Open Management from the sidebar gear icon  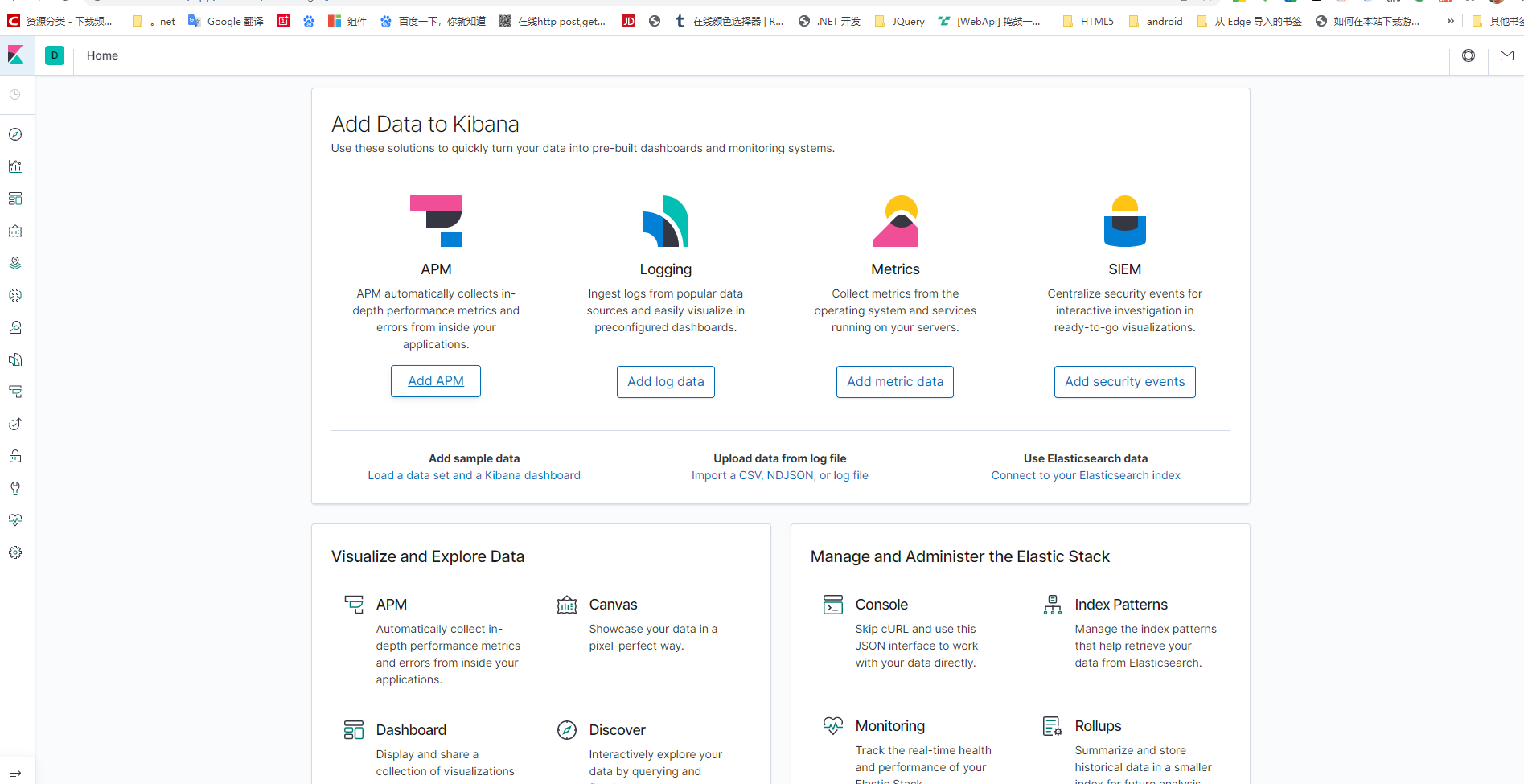point(15,552)
